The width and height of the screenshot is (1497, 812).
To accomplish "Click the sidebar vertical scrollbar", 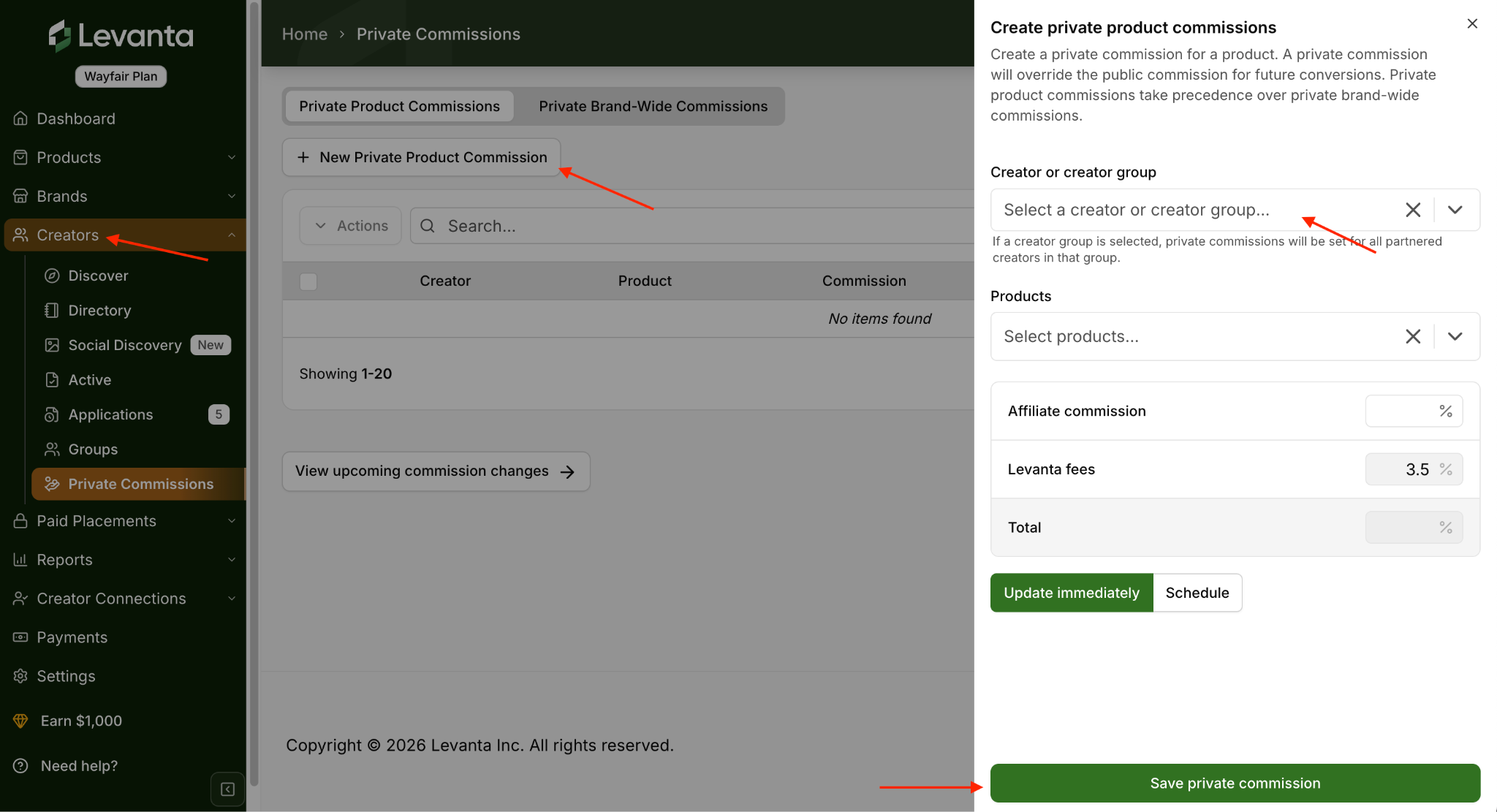I will point(254,395).
